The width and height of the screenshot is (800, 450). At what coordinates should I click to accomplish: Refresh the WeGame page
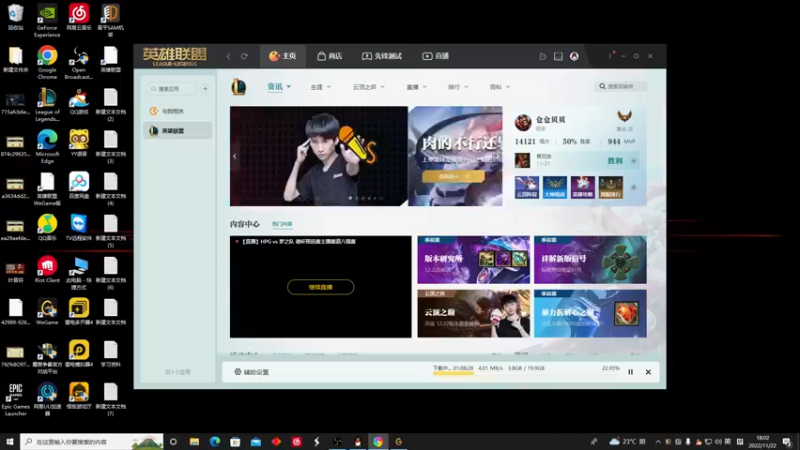[x=244, y=56]
